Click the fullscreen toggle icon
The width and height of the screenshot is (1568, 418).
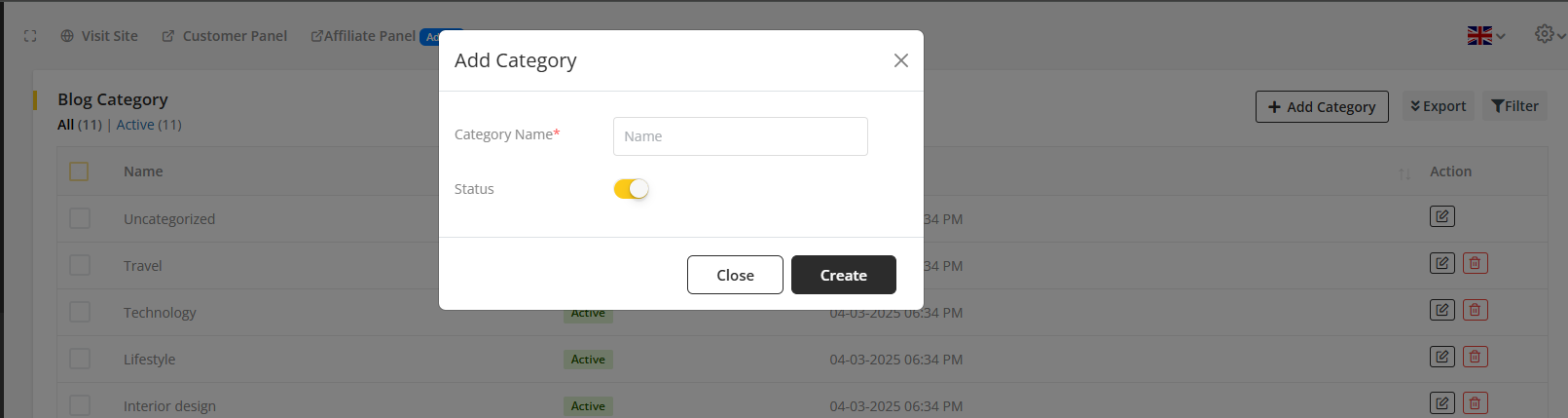click(30, 36)
